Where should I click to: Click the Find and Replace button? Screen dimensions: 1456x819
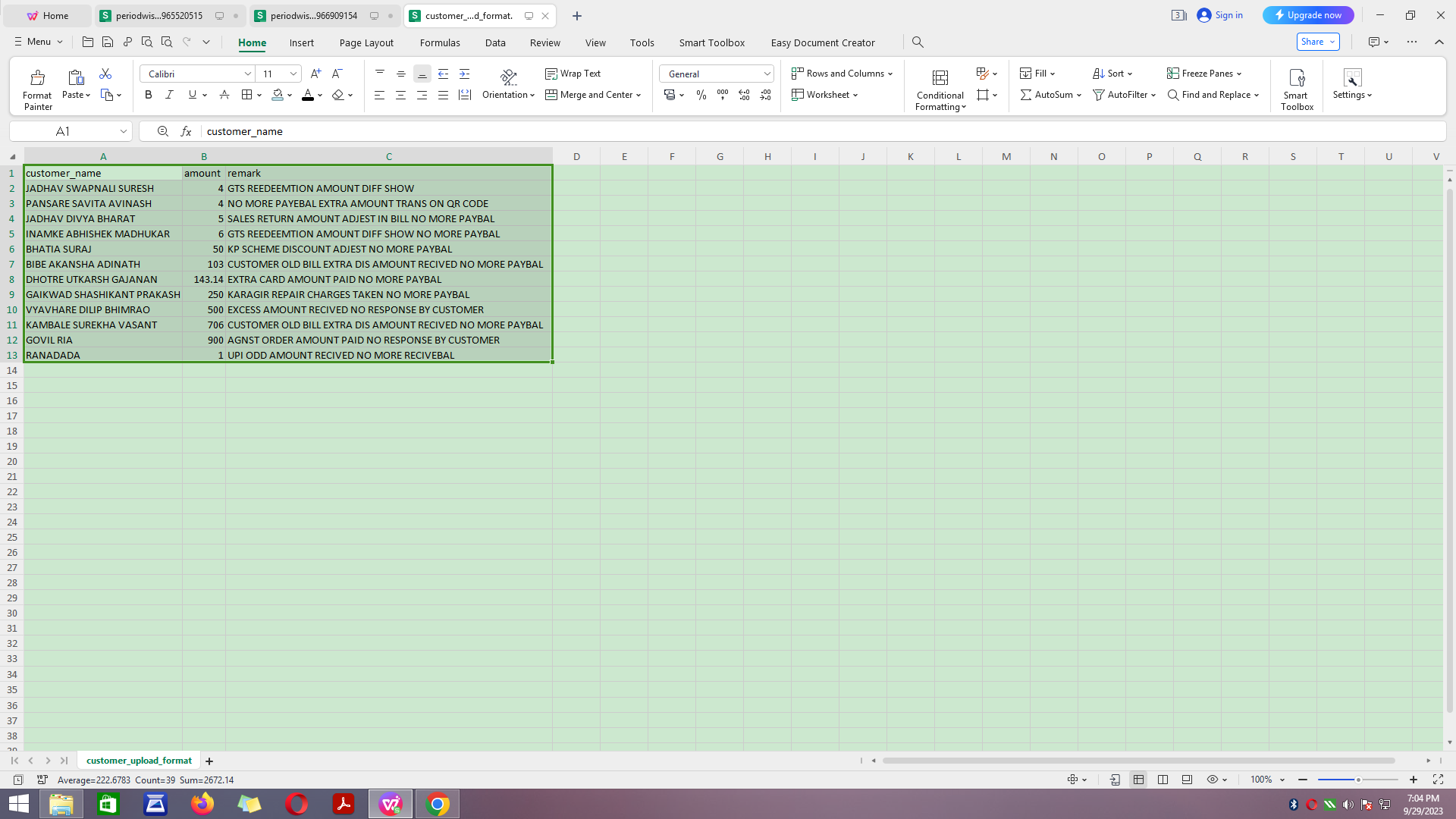[x=1213, y=95]
